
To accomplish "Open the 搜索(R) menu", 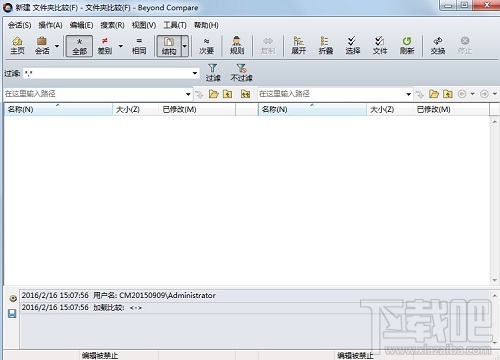I will click(x=112, y=25).
